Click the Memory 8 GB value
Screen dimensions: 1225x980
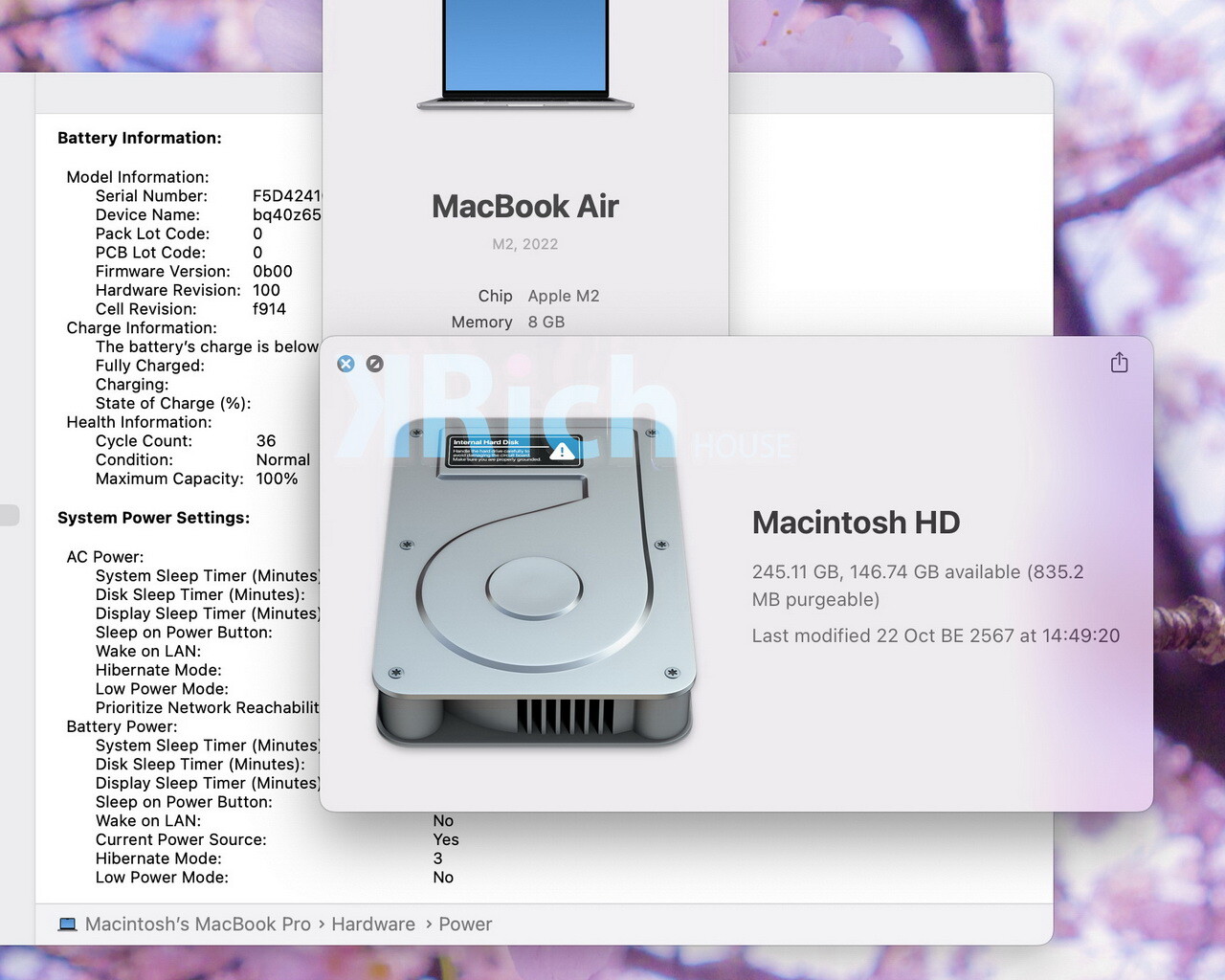pos(546,323)
